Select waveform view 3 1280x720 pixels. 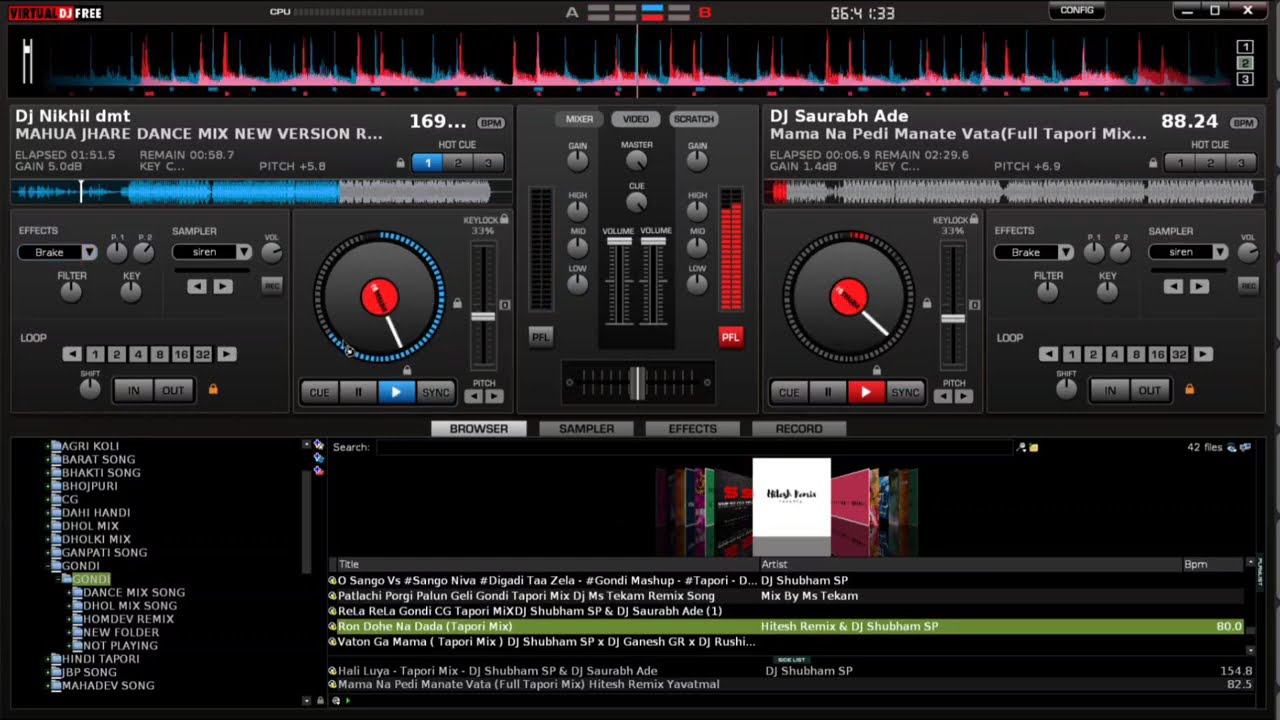click(x=1245, y=79)
